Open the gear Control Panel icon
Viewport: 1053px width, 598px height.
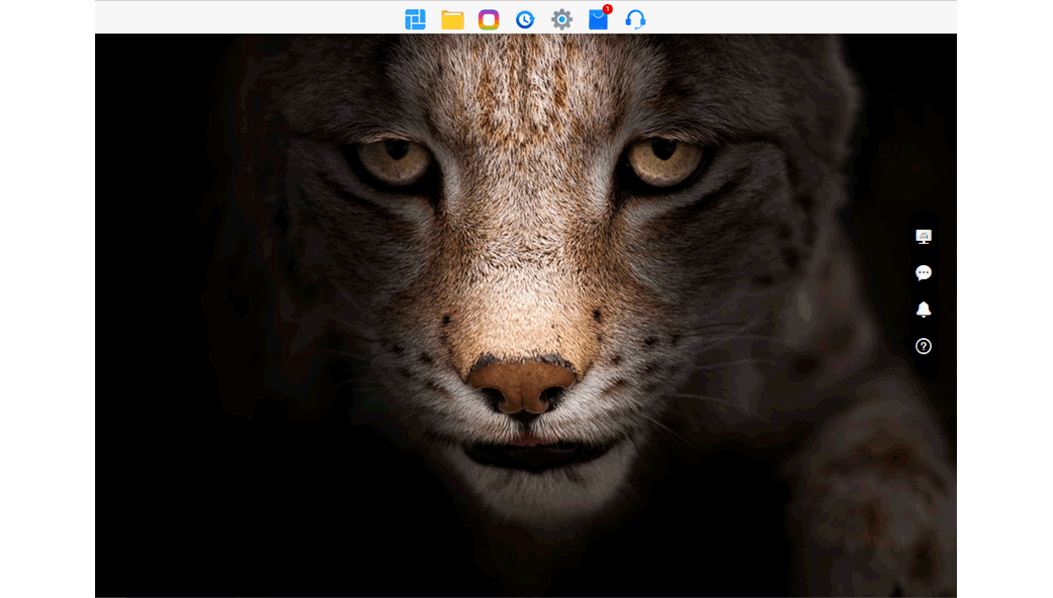coord(561,19)
